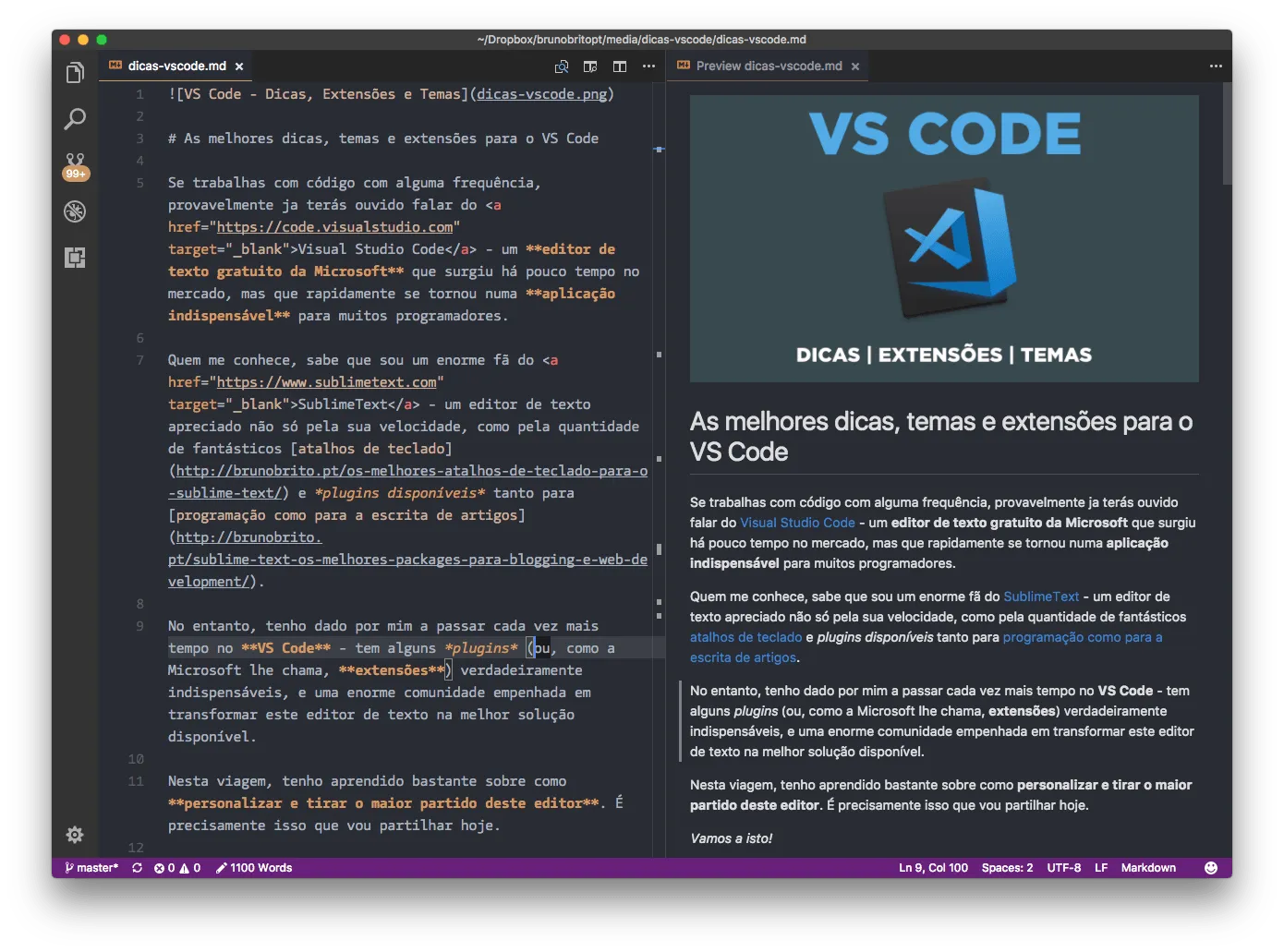
Task: Open Source Control view with 99+ badge
Action: tap(75, 166)
